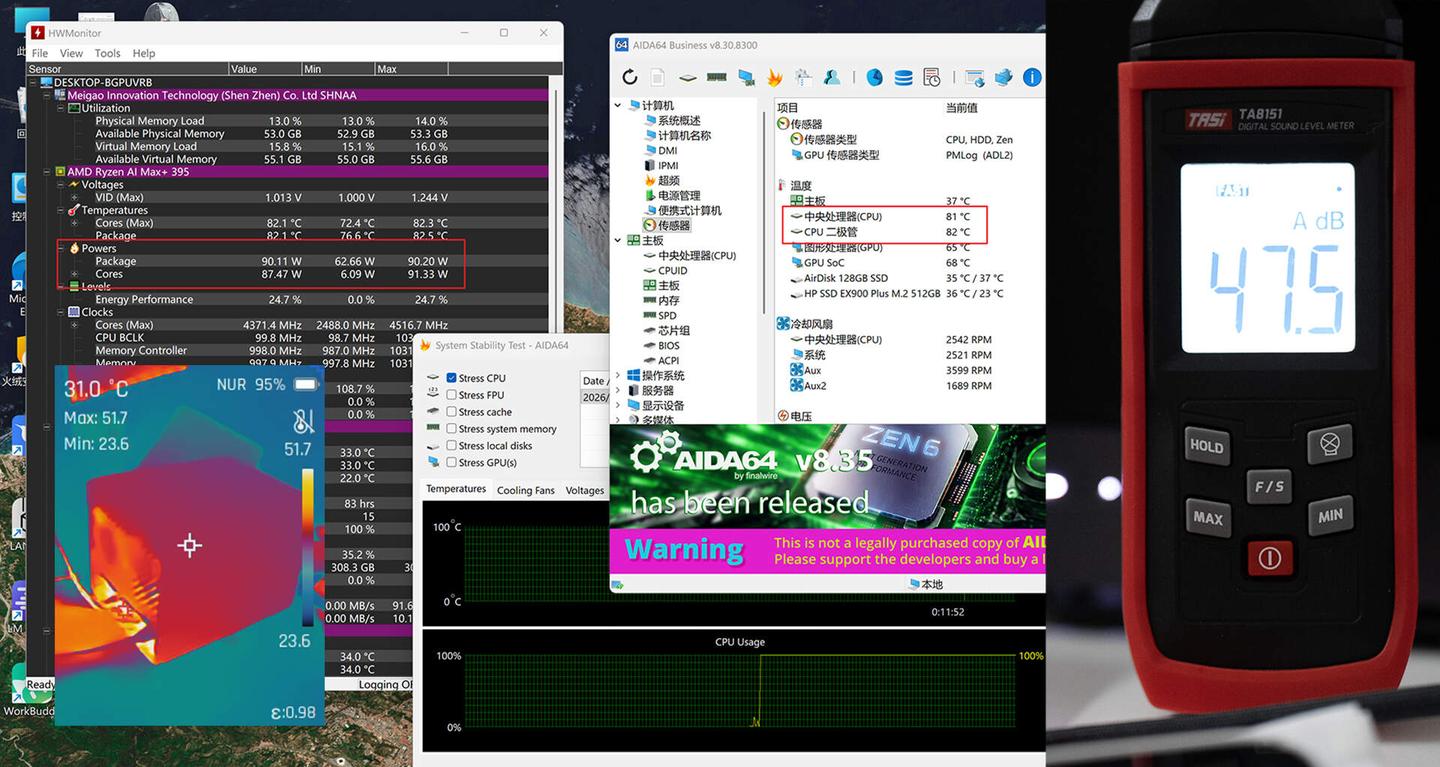Click the 项目 column header in AIDA64
This screenshot has width=1440, height=767.
(x=788, y=107)
